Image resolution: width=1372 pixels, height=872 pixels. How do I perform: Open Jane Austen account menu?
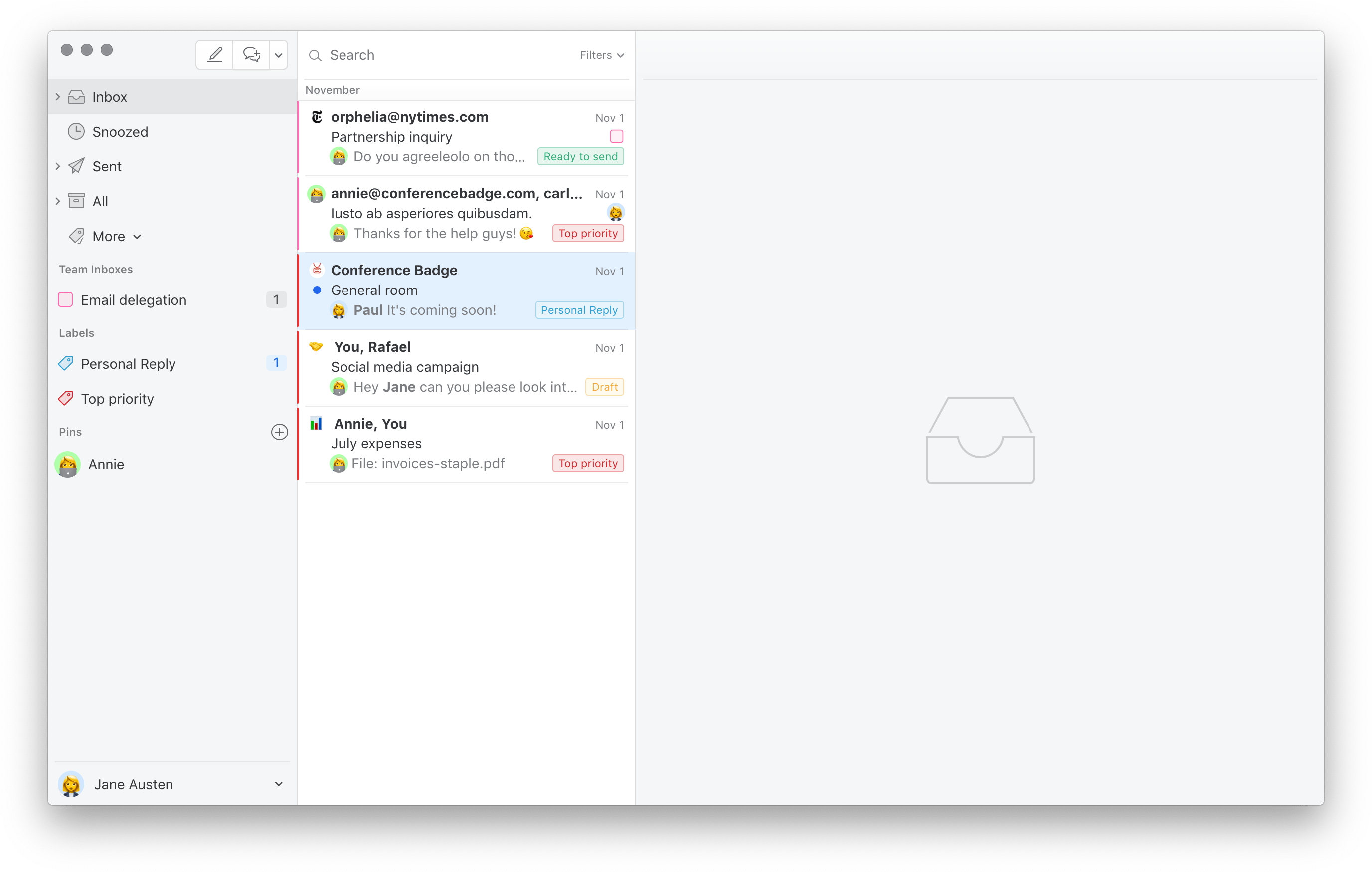[172, 784]
